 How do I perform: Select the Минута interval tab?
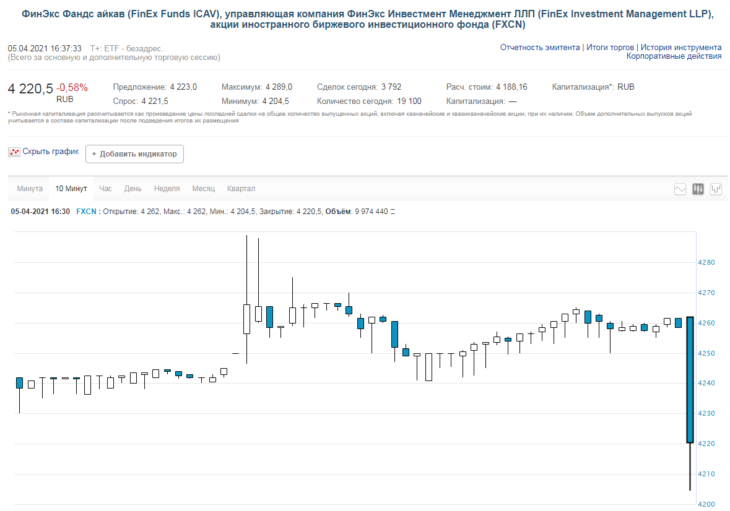[x=29, y=188]
